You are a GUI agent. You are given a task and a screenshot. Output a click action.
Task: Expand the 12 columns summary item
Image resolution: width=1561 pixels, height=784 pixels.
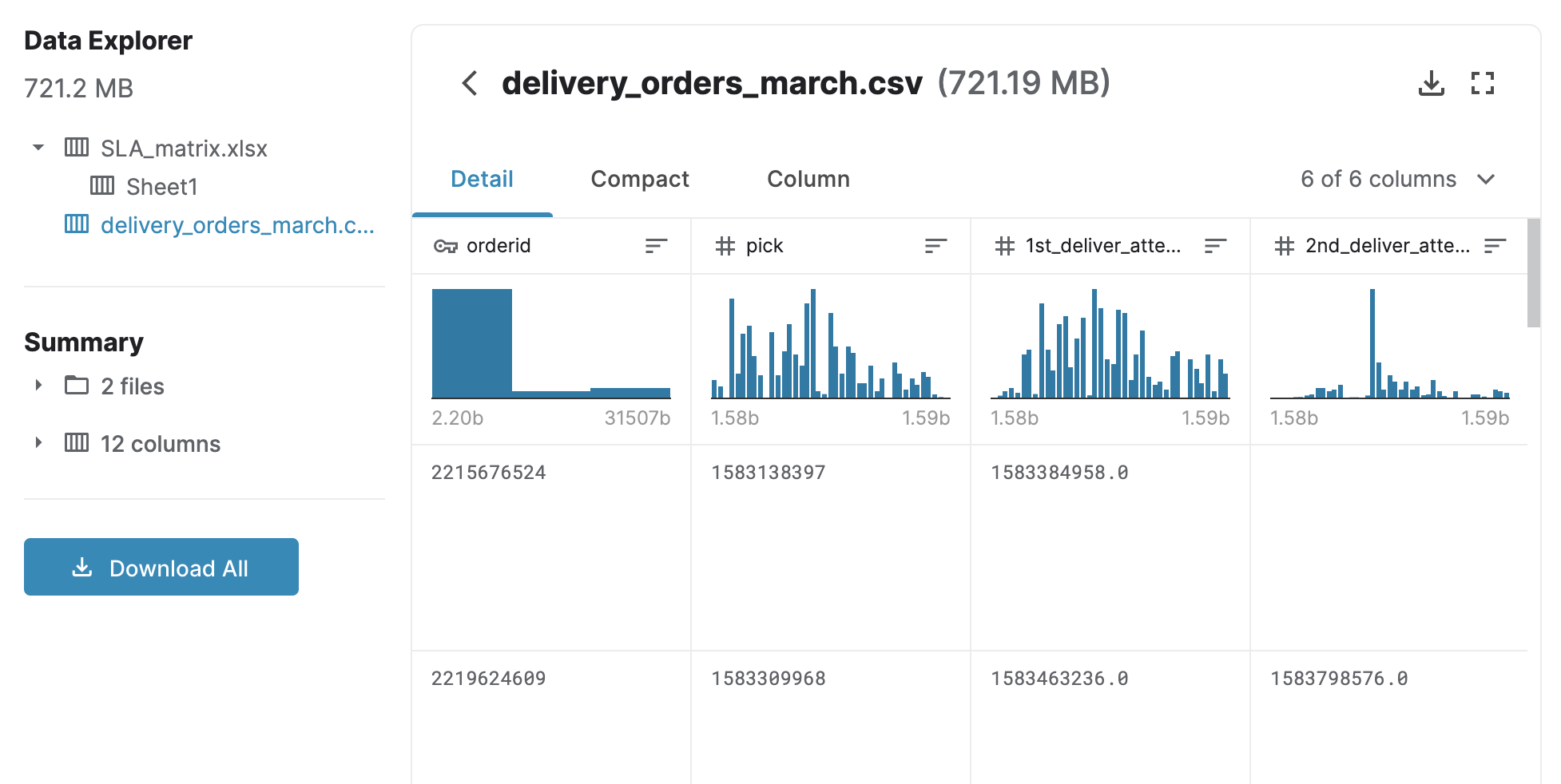click(38, 442)
